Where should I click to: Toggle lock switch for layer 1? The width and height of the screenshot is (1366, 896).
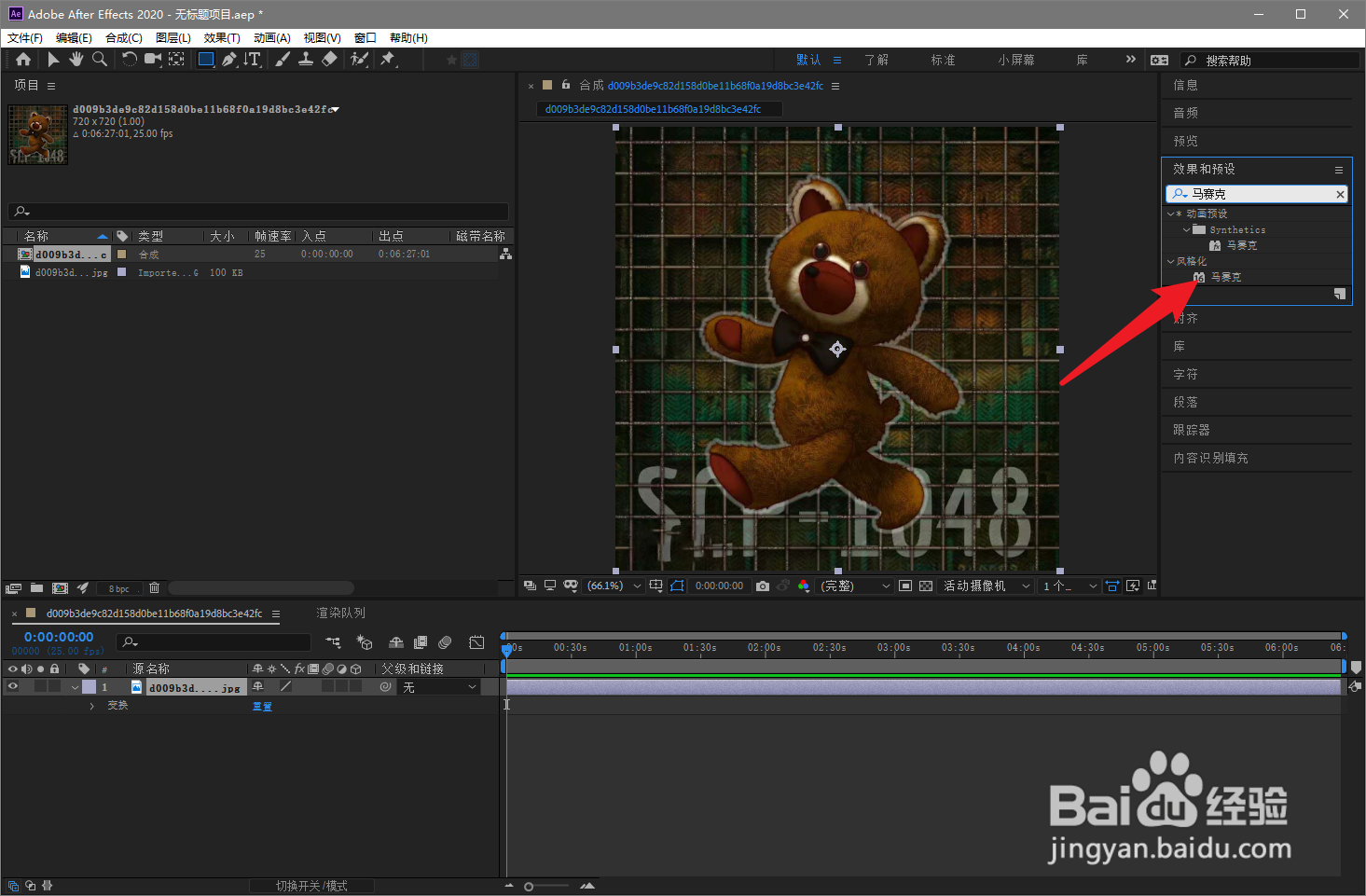point(54,687)
